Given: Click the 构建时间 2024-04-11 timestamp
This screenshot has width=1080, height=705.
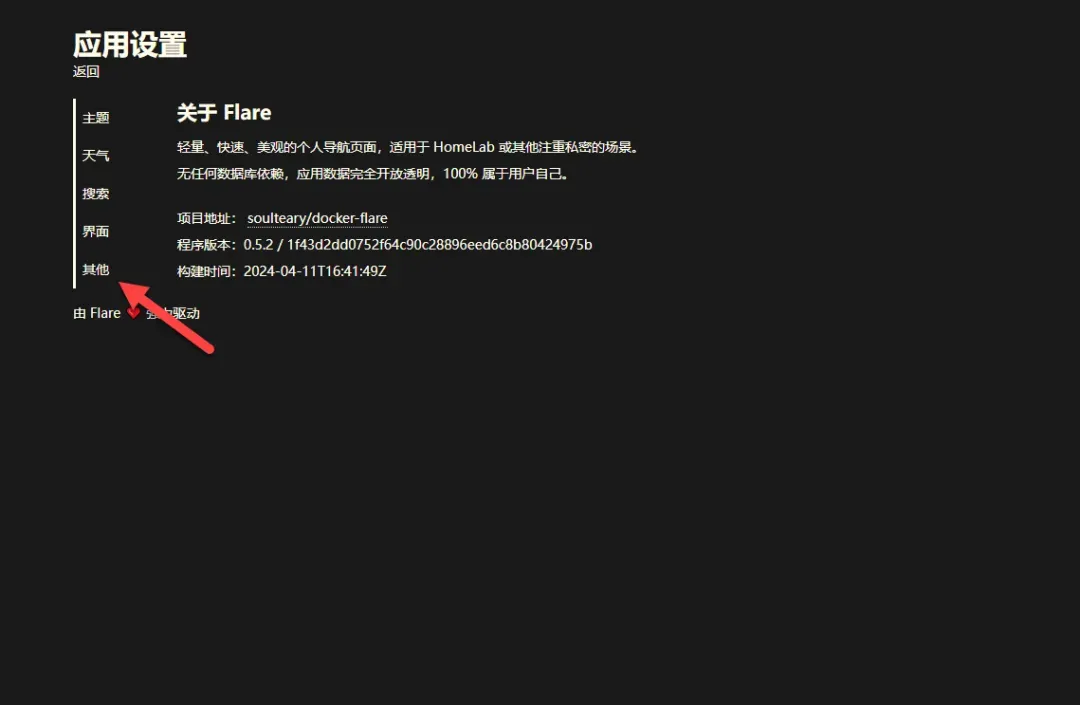Looking at the screenshot, I should click(315, 271).
